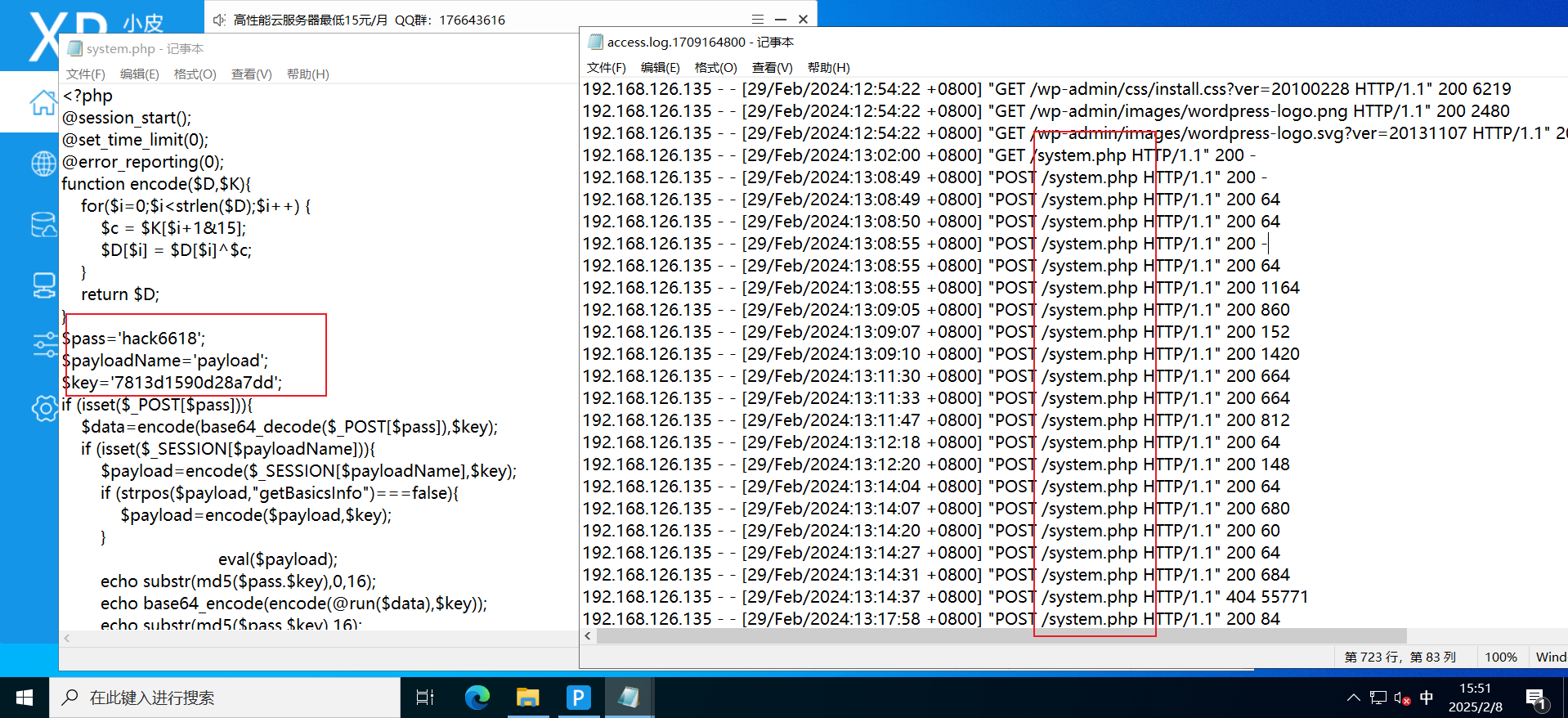Click the 13:02:00 GET /system.php log line
The width and height of the screenshot is (1568, 718).
tap(919, 155)
